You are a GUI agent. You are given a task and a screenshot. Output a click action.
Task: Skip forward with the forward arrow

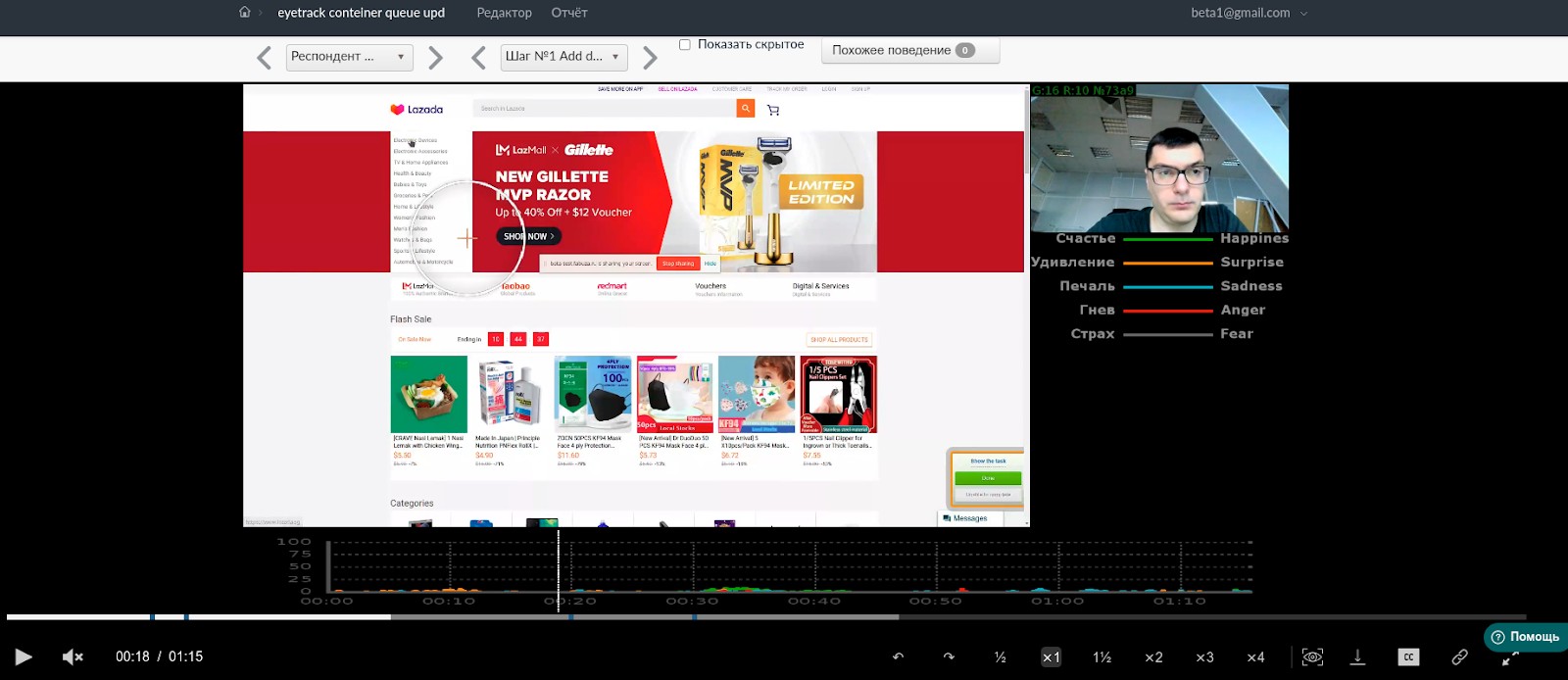click(949, 656)
